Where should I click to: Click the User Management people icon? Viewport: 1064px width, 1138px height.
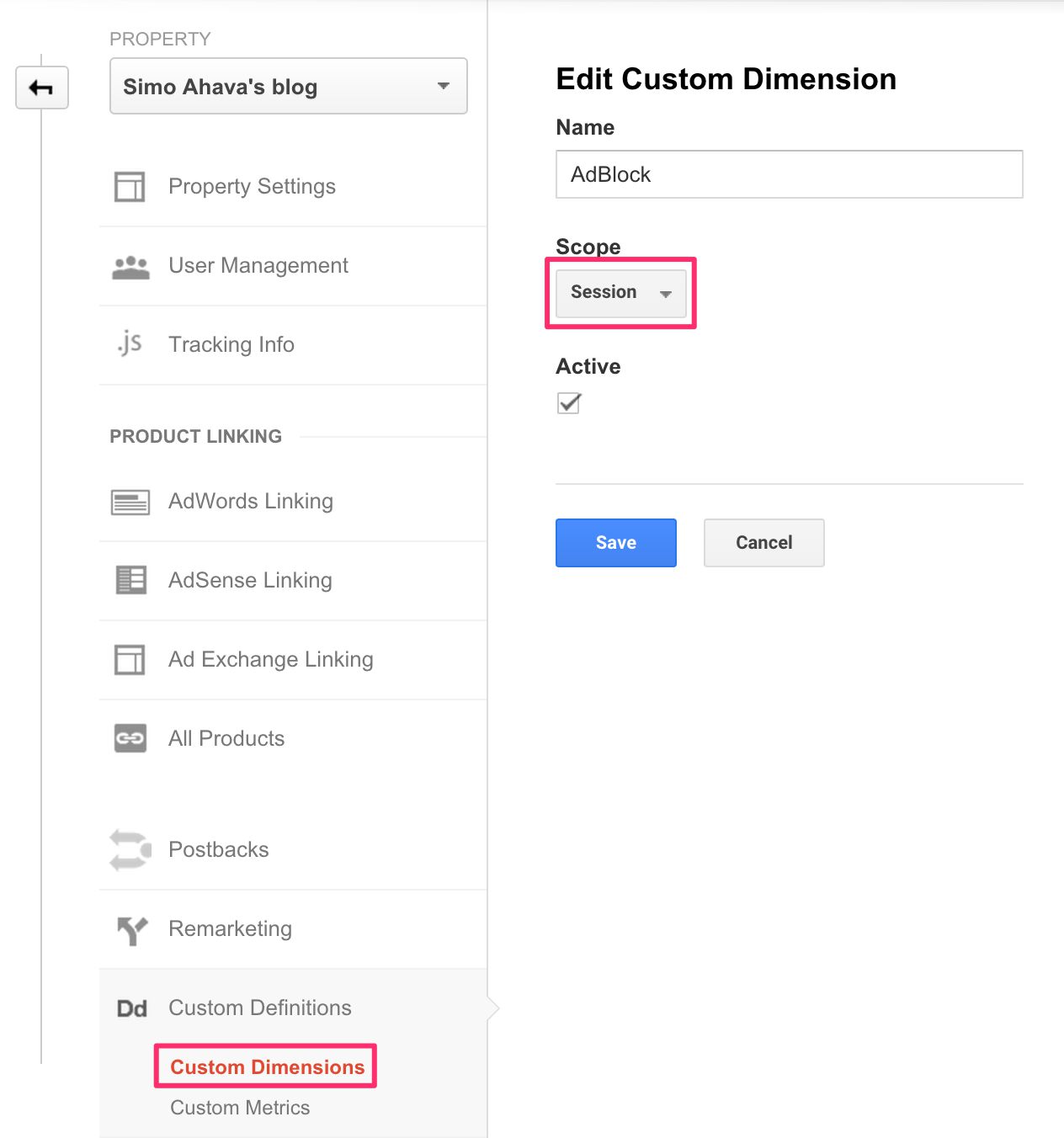click(x=130, y=267)
